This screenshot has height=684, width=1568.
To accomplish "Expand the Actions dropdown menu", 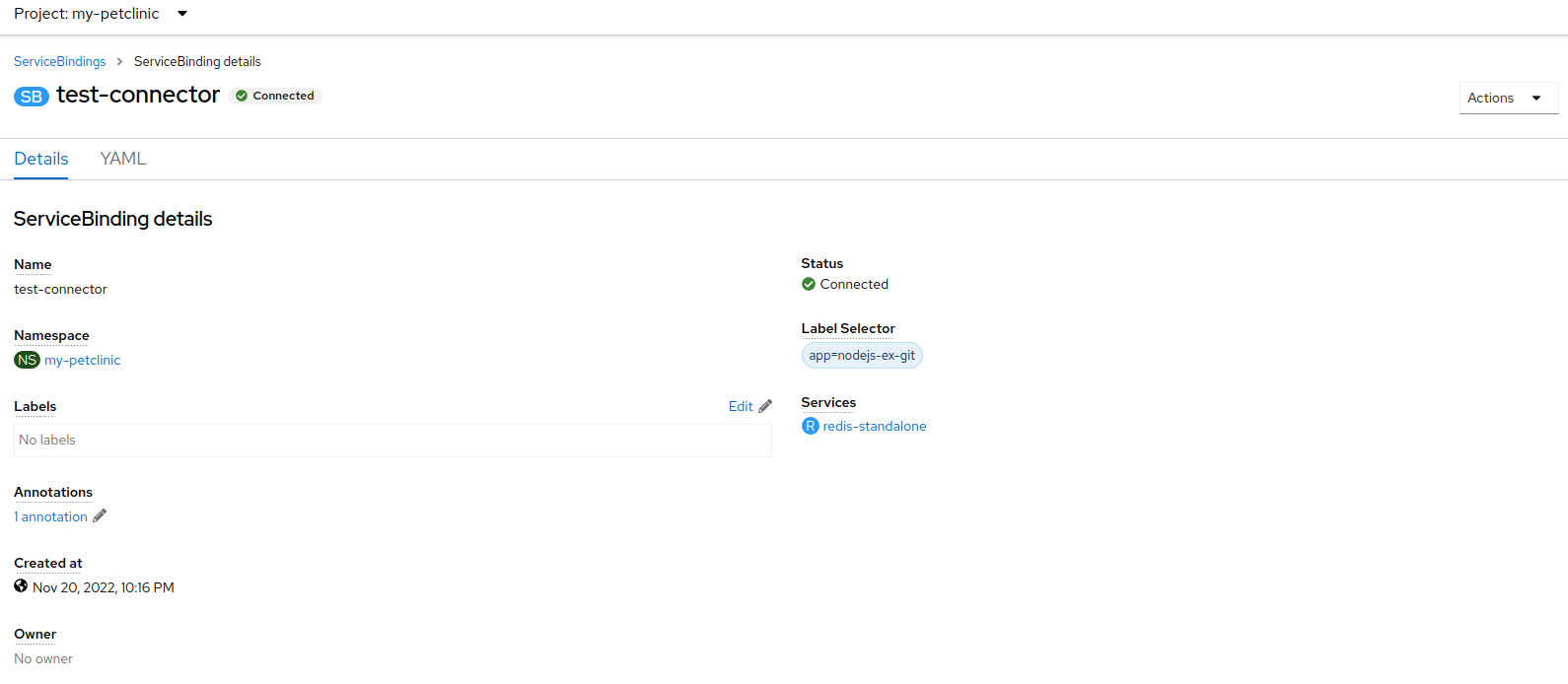I will click(1507, 98).
